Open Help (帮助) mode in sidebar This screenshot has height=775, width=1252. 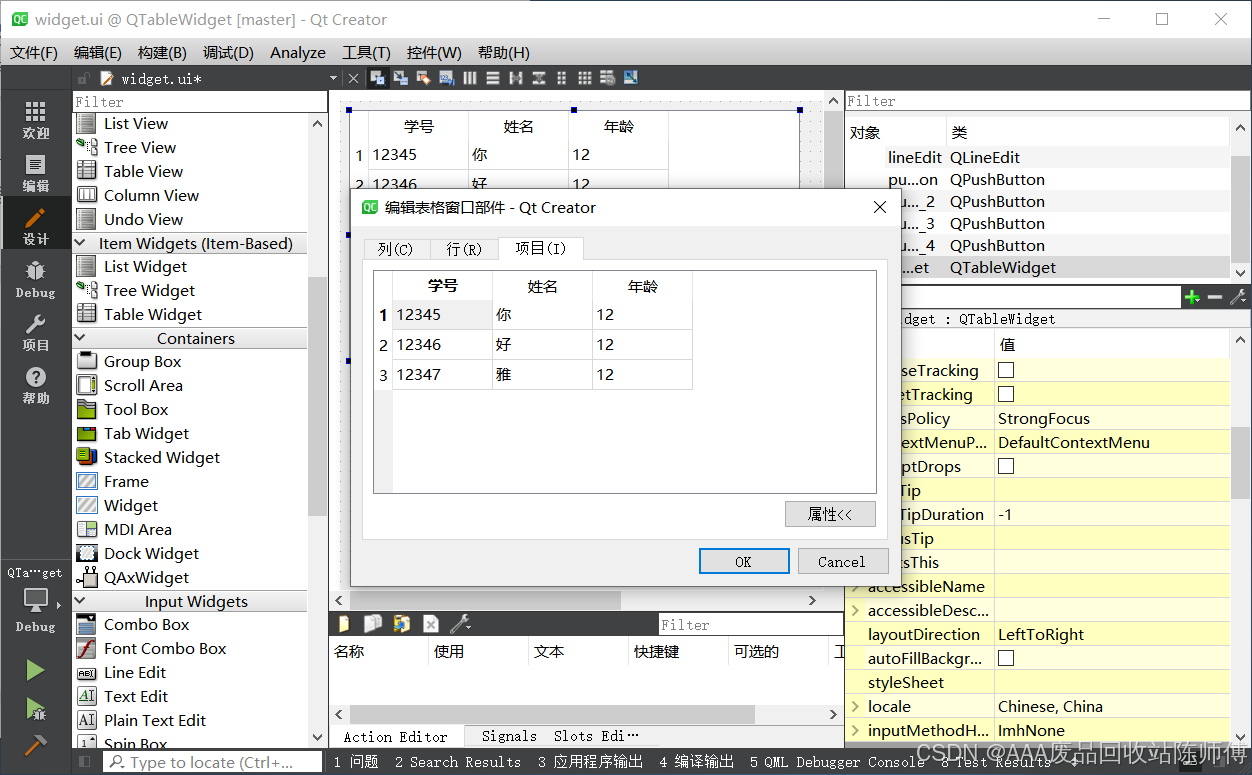pyautogui.click(x=36, y=384)
